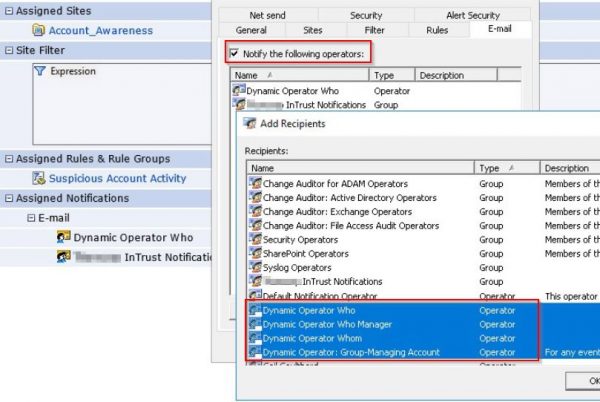
Task: Click the Suspicious Account Activity rule icon
Action: click(39, 178)
